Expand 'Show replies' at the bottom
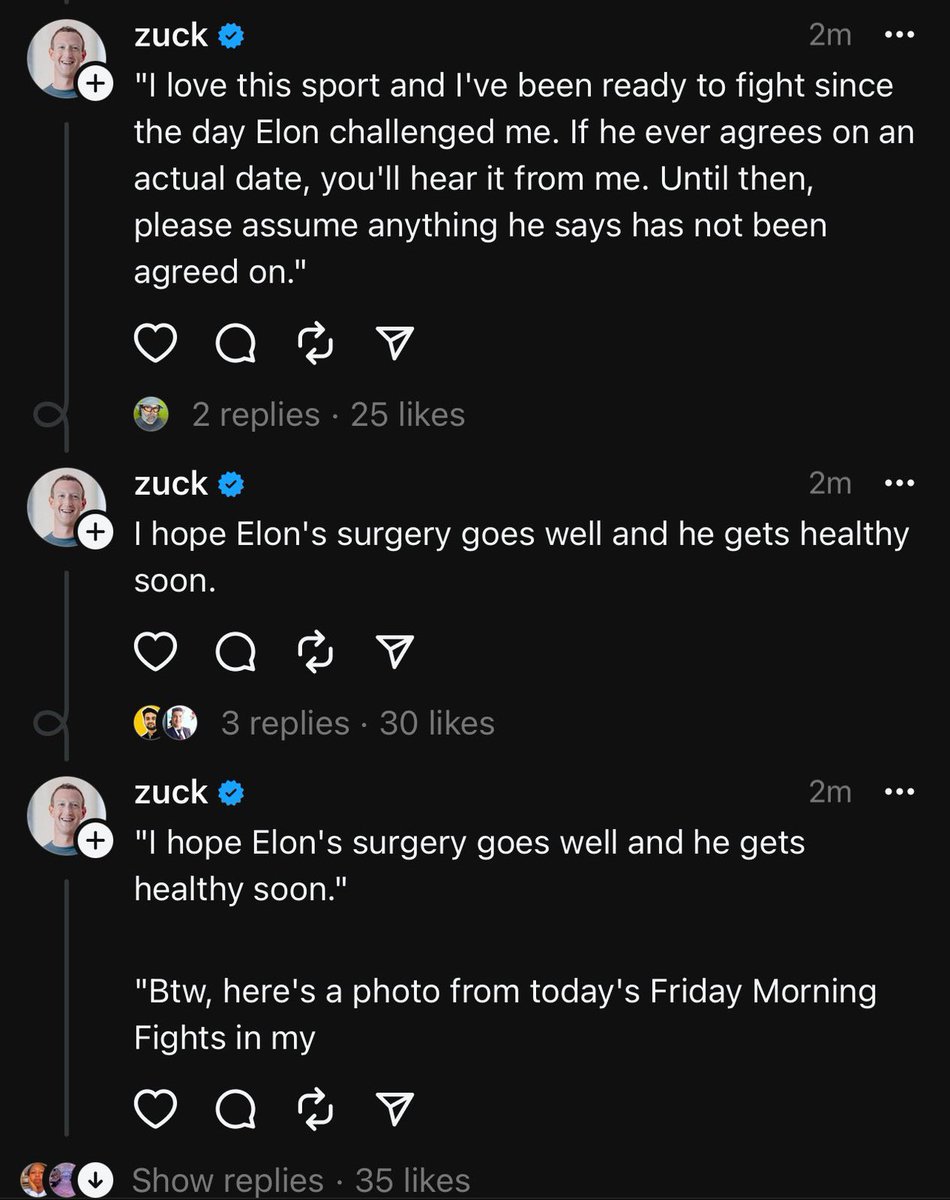950x1200 pixels. [228, 1180]
